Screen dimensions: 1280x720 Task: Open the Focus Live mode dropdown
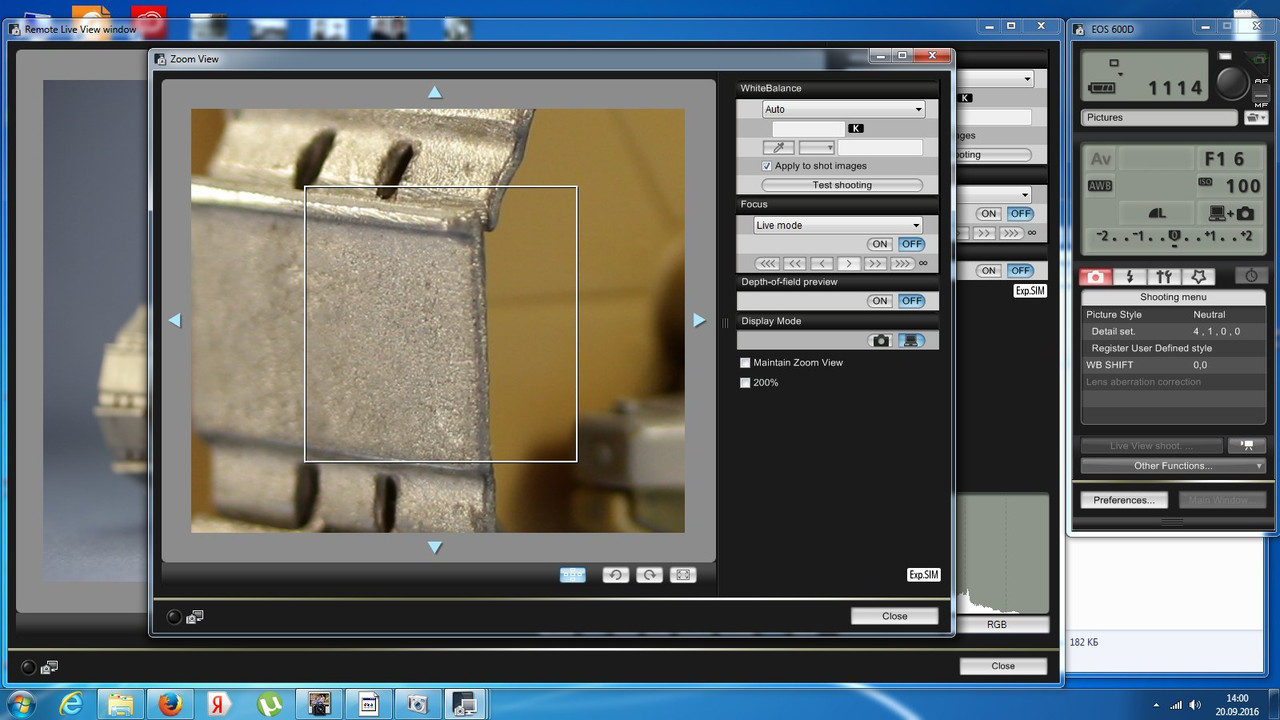tap(837, 225)
